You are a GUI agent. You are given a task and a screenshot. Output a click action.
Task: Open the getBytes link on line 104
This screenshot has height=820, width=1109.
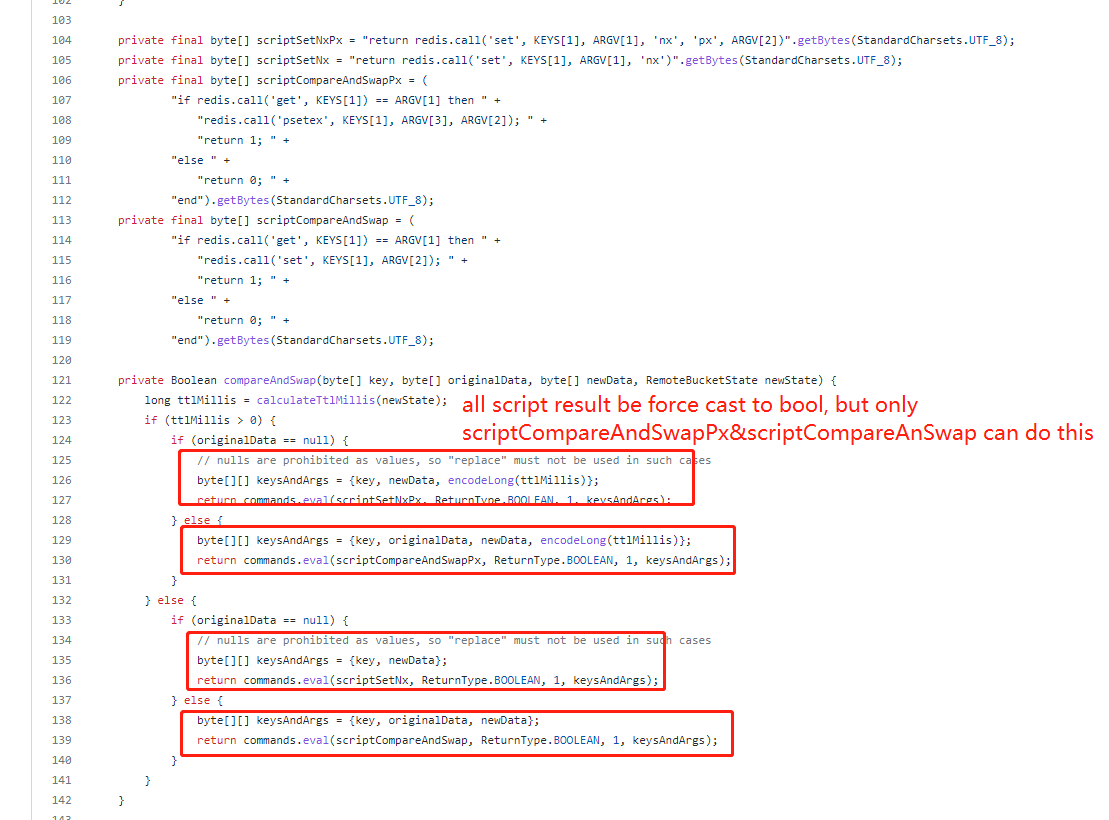click(x=825, y=40)
